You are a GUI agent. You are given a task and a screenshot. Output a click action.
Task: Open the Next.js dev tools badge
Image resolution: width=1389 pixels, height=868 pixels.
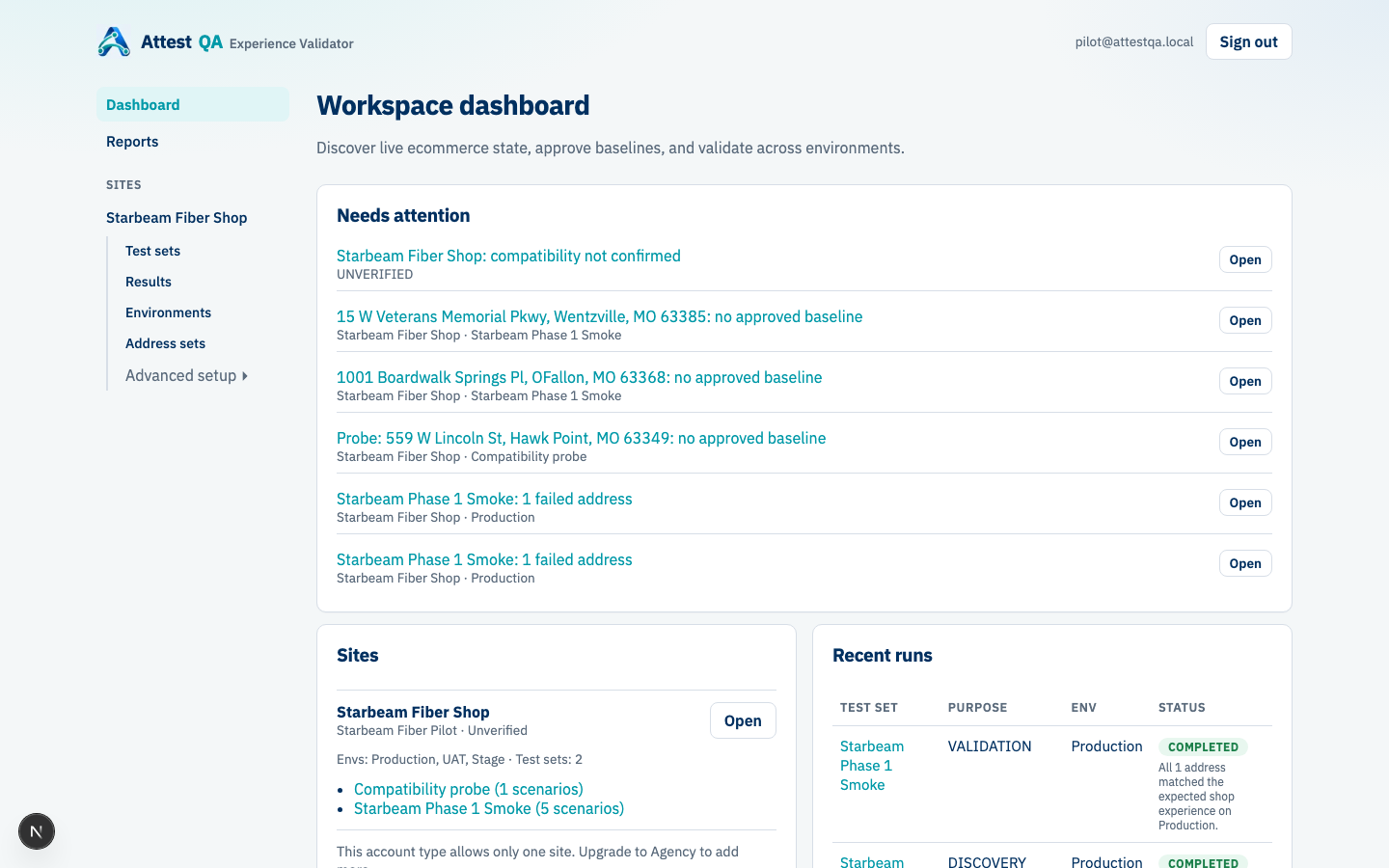coord(37,831)
